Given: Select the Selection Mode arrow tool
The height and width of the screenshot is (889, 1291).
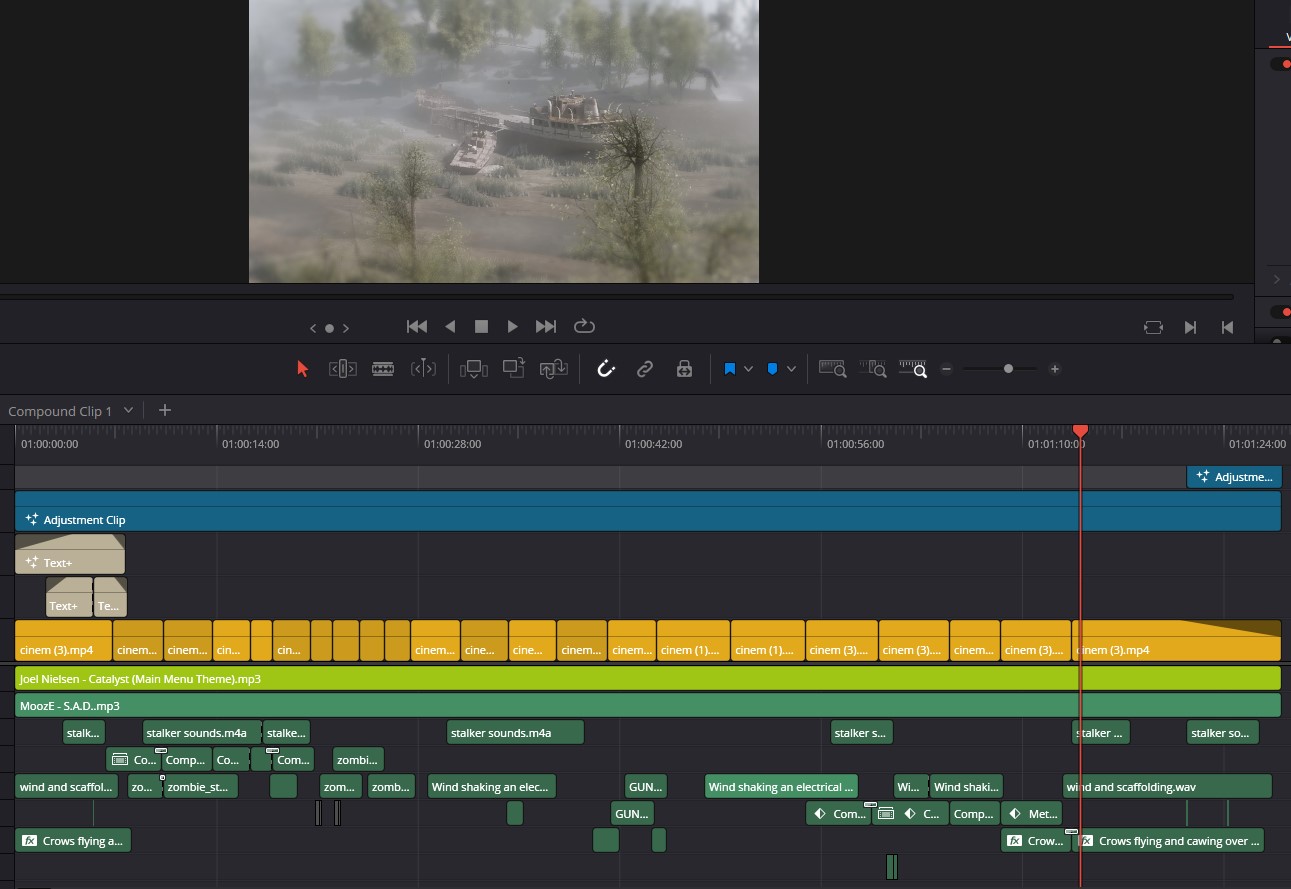Looking at the screenshot, I should coord(303,369).
